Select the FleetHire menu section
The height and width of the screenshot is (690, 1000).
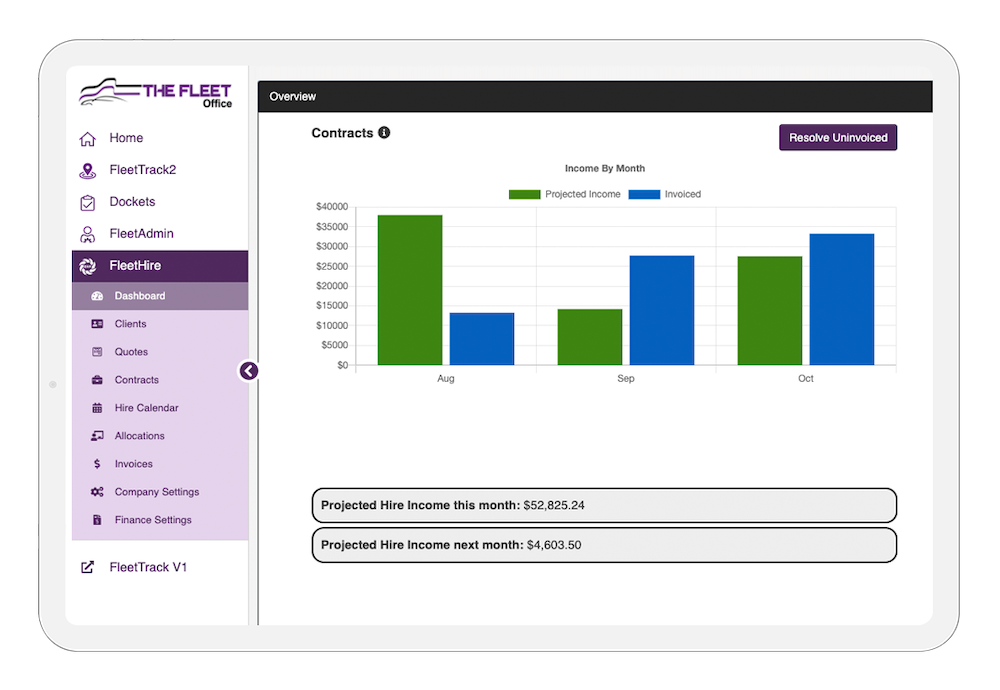(x=159, y=266)
